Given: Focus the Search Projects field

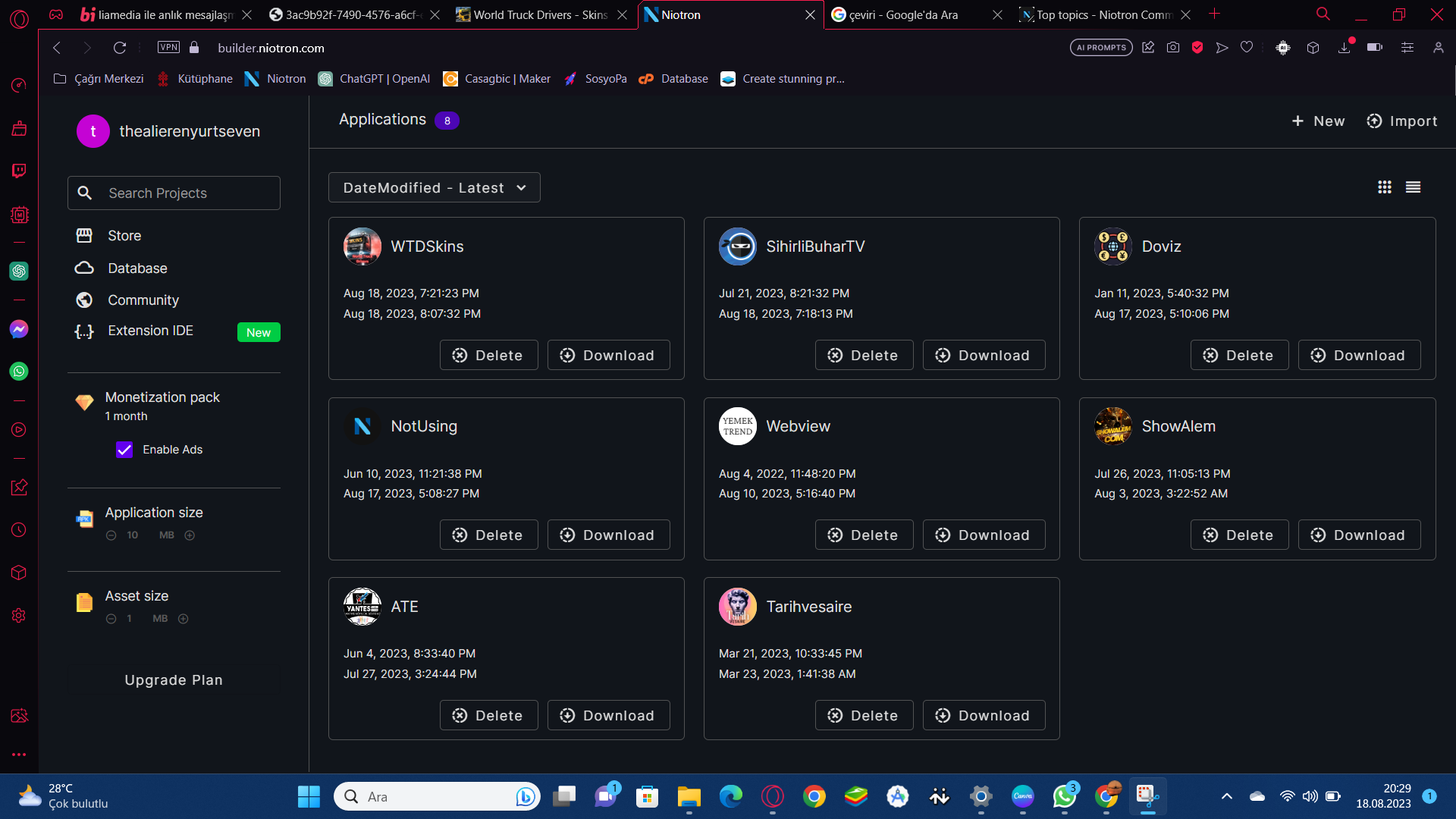Looking at the screenshot, I should point(174,193).
